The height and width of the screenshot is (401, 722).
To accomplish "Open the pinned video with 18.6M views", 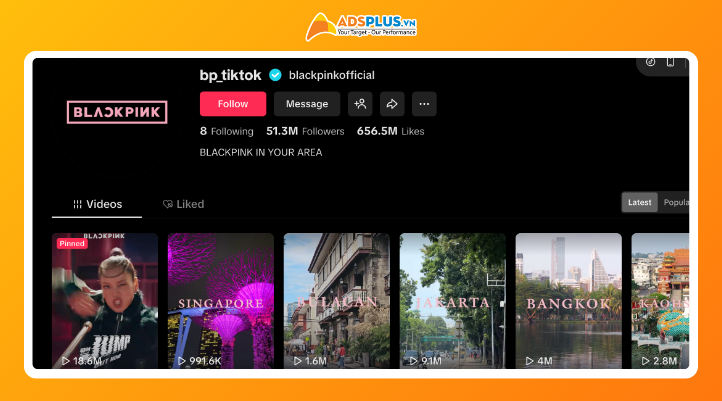I will 105,301.
